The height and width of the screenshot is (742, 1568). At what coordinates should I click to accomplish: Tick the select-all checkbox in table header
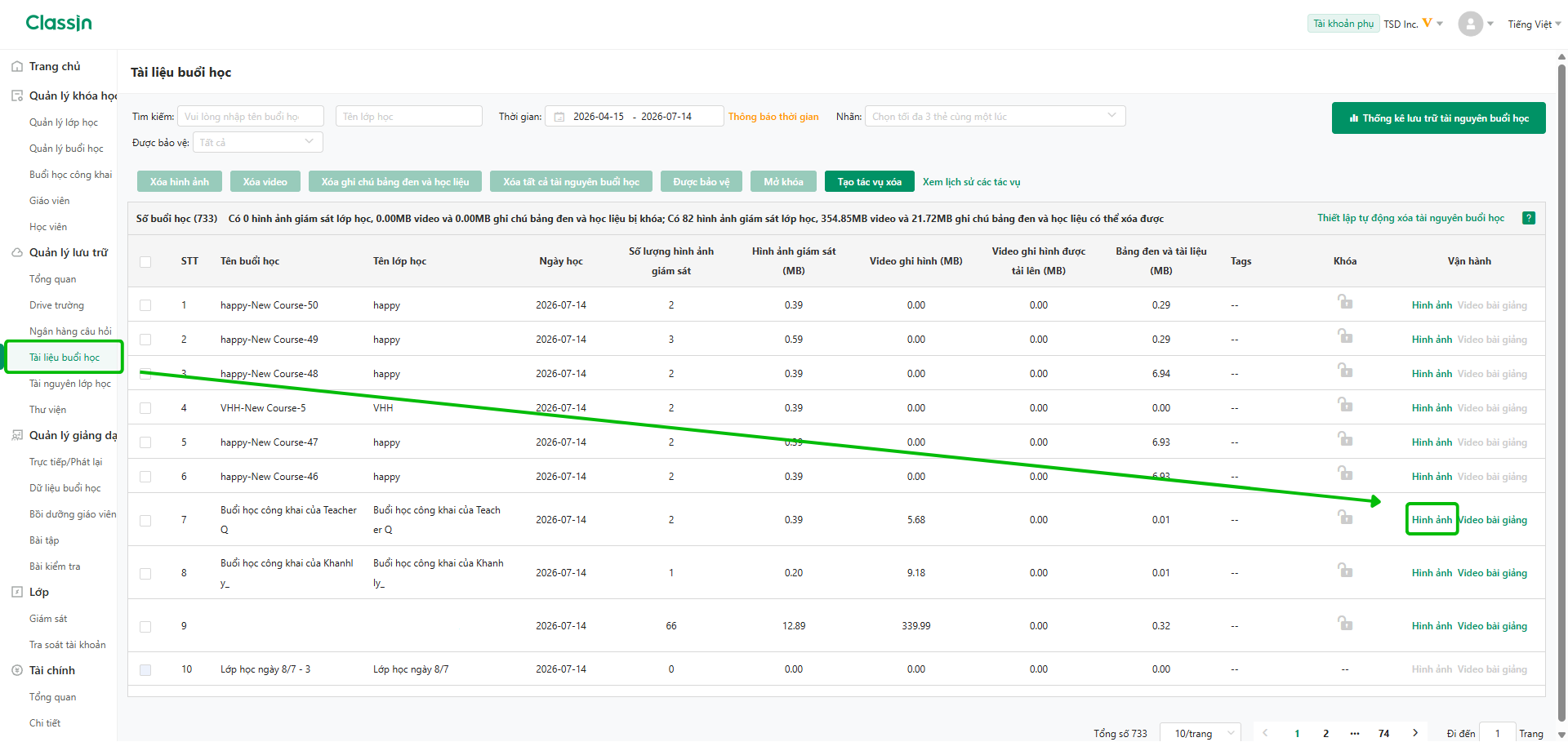145,262
